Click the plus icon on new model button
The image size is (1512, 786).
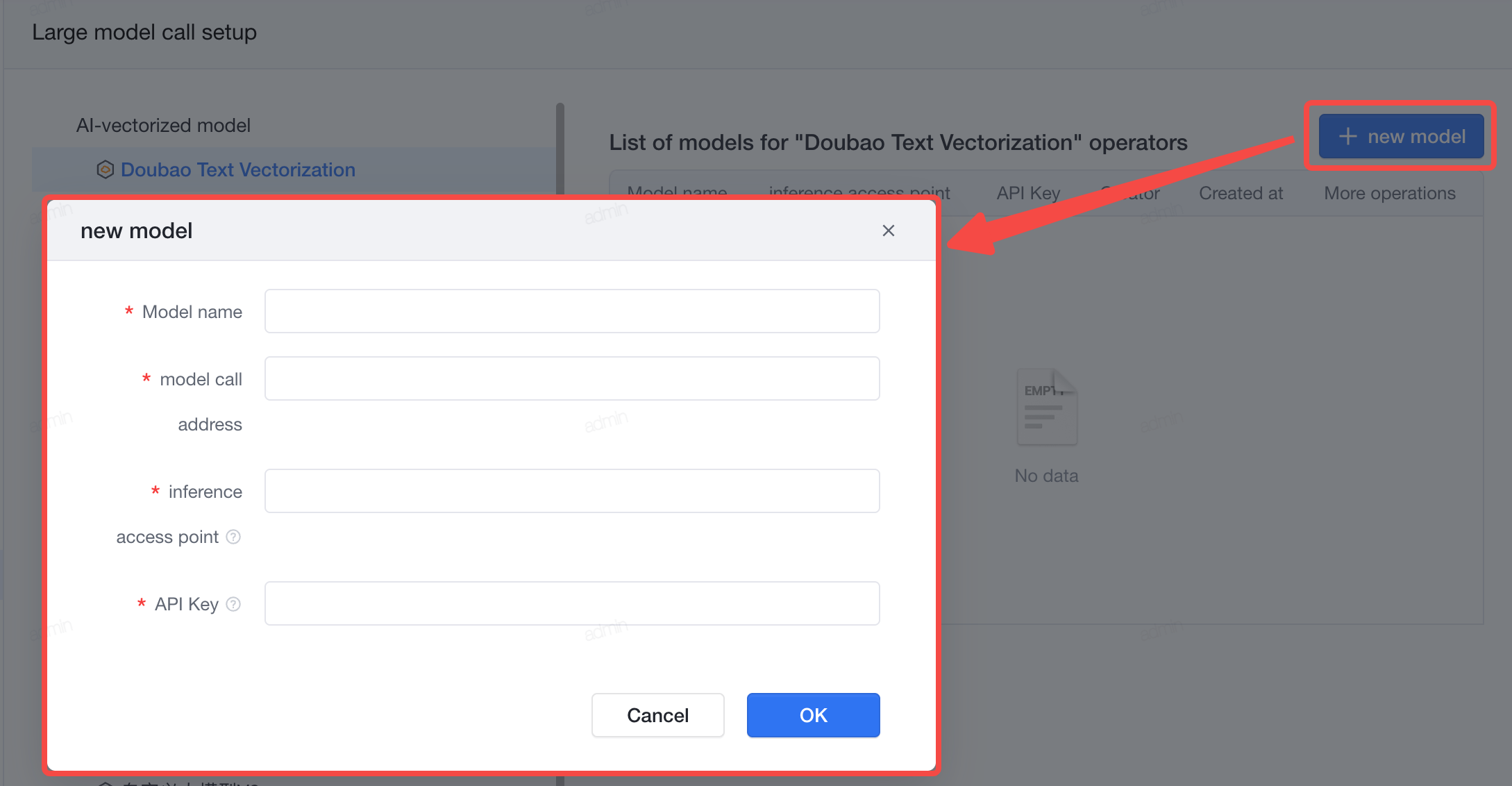(x=1347, y=136)
